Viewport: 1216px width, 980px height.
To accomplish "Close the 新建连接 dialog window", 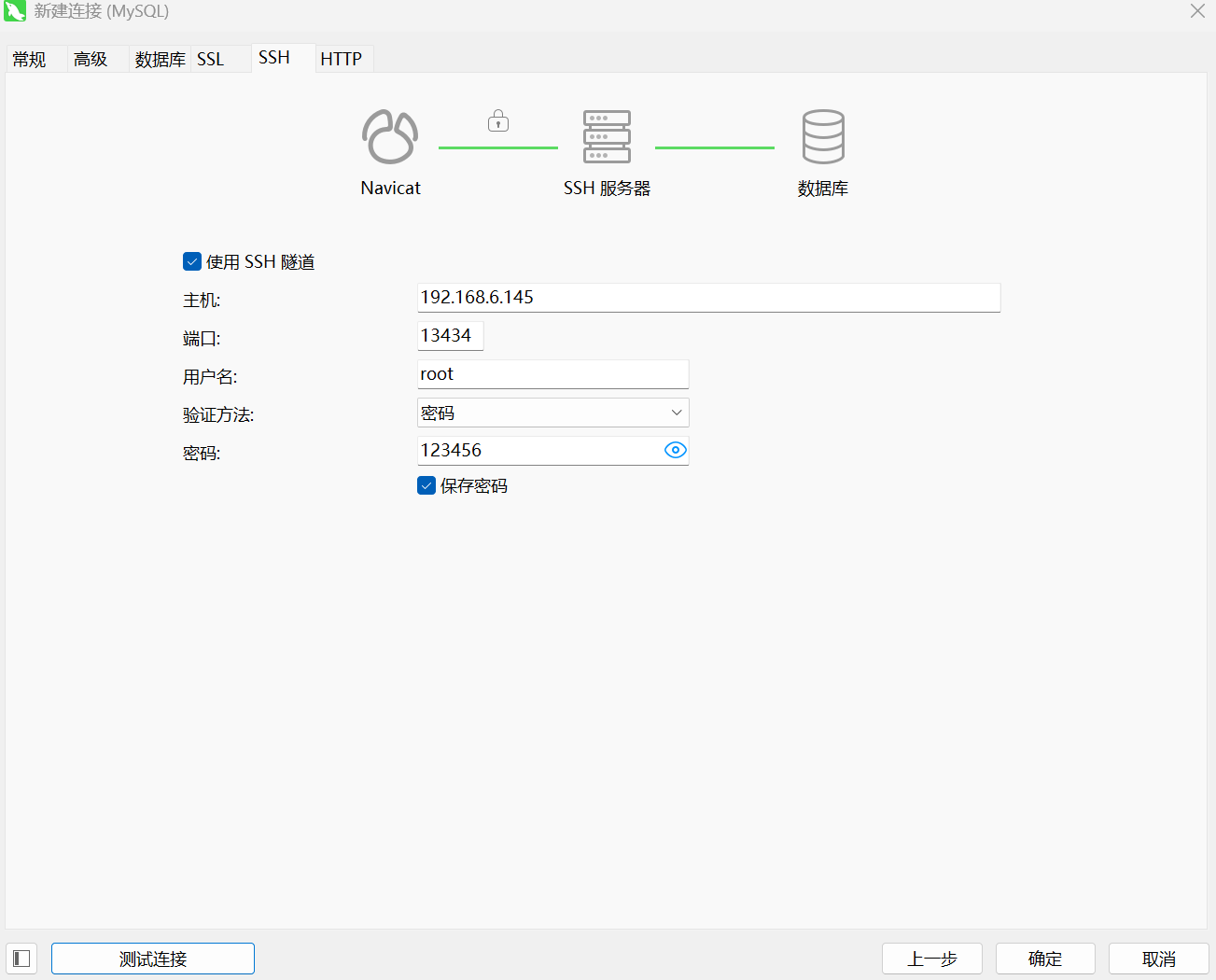I will pos(1197,11).
